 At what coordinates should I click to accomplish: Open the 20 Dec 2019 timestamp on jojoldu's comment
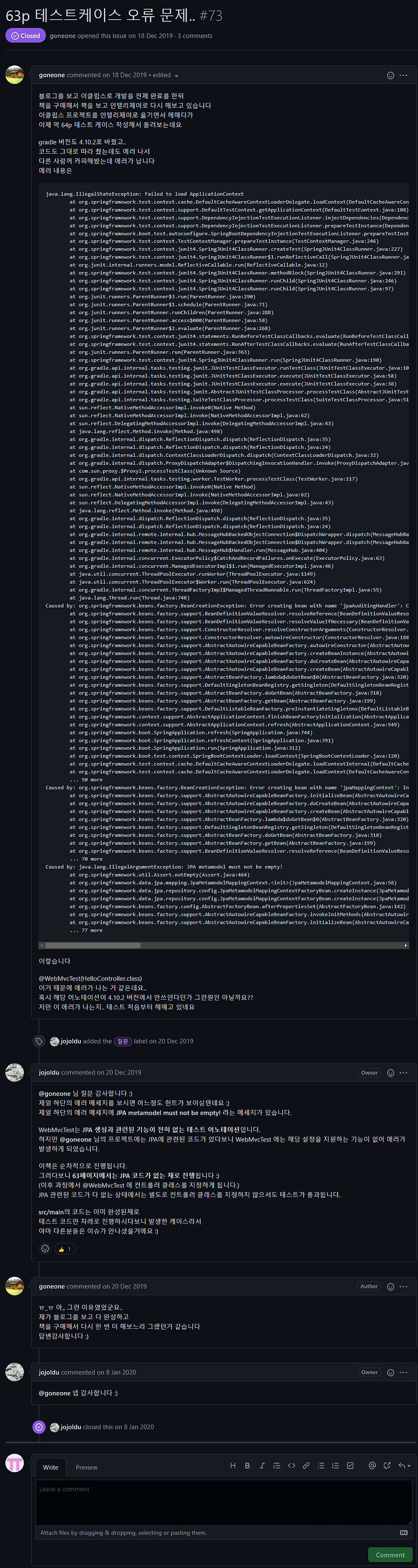(x=123, y=1073)
